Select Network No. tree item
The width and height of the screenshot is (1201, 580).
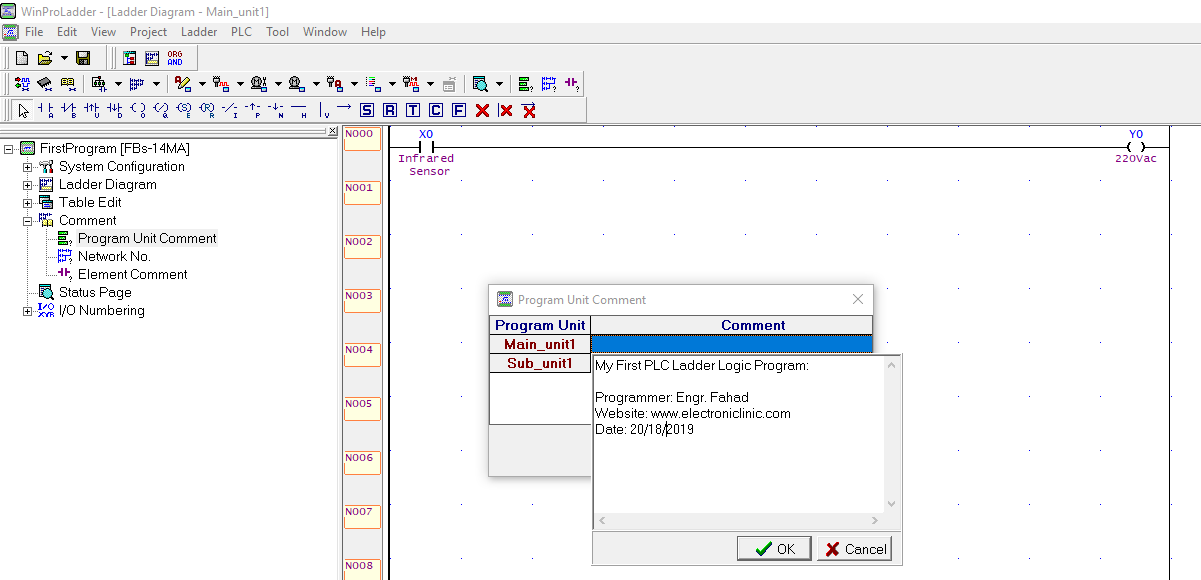[114, 256]
